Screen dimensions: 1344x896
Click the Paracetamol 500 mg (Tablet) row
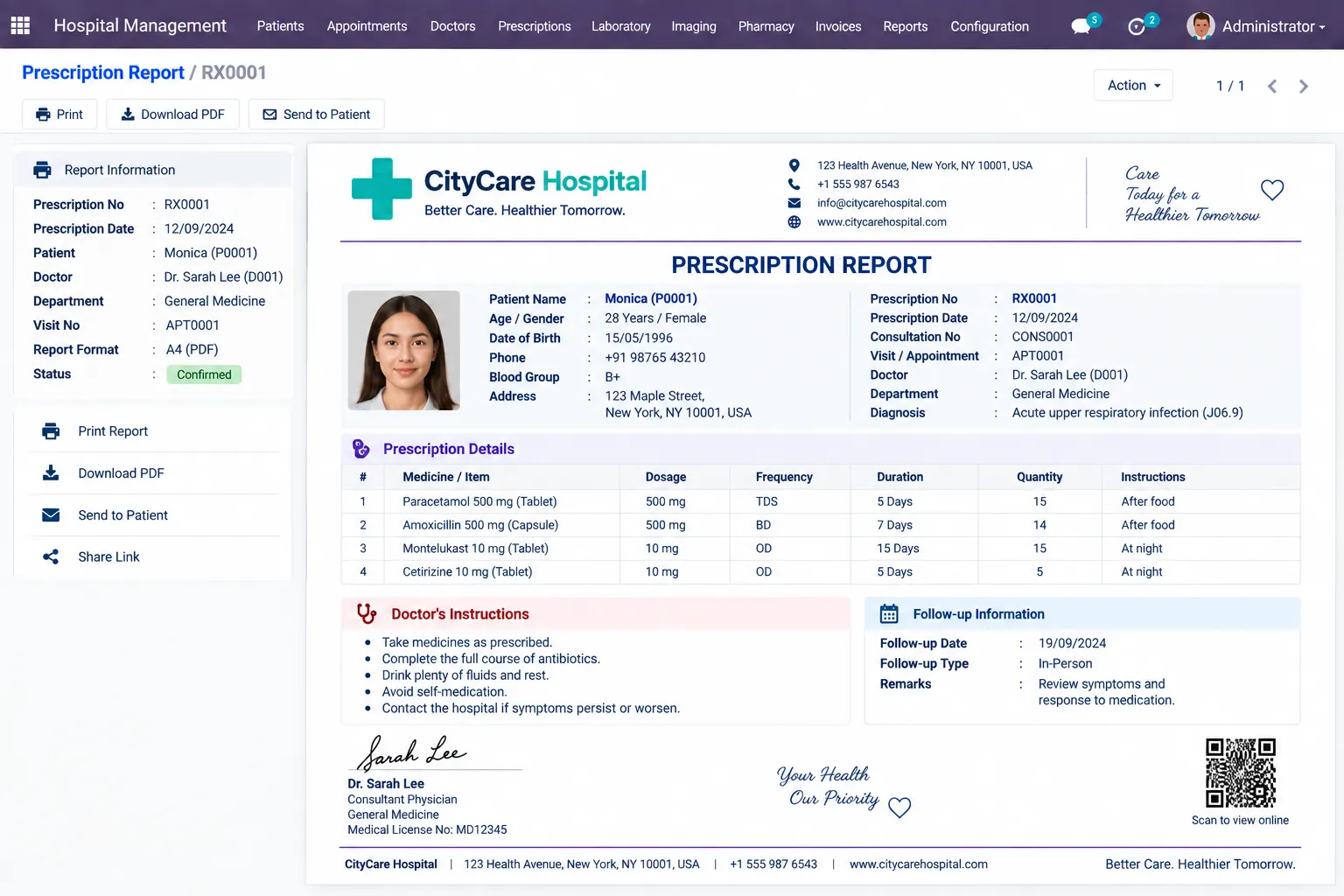click(x=820, y=501)
